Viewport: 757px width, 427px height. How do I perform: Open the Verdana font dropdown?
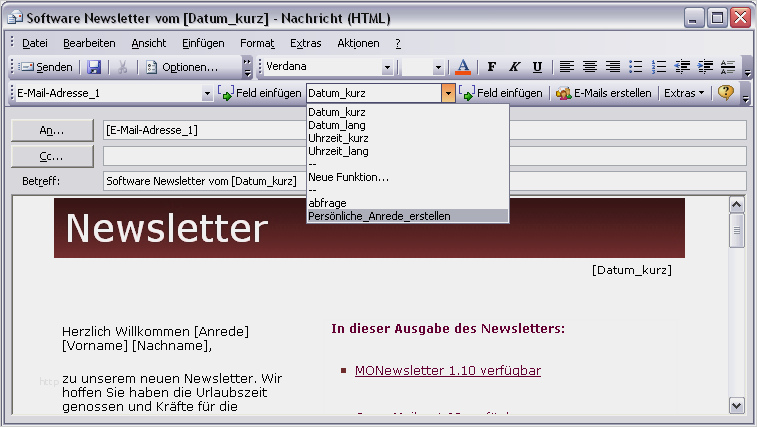click(x=387, y=67)
